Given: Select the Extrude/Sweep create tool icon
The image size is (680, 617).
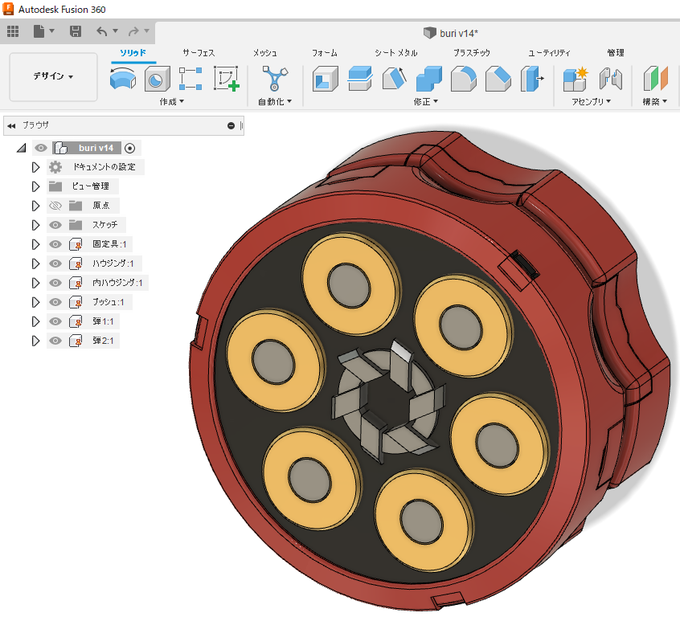Looking at the screenshot, I should 123,78.
